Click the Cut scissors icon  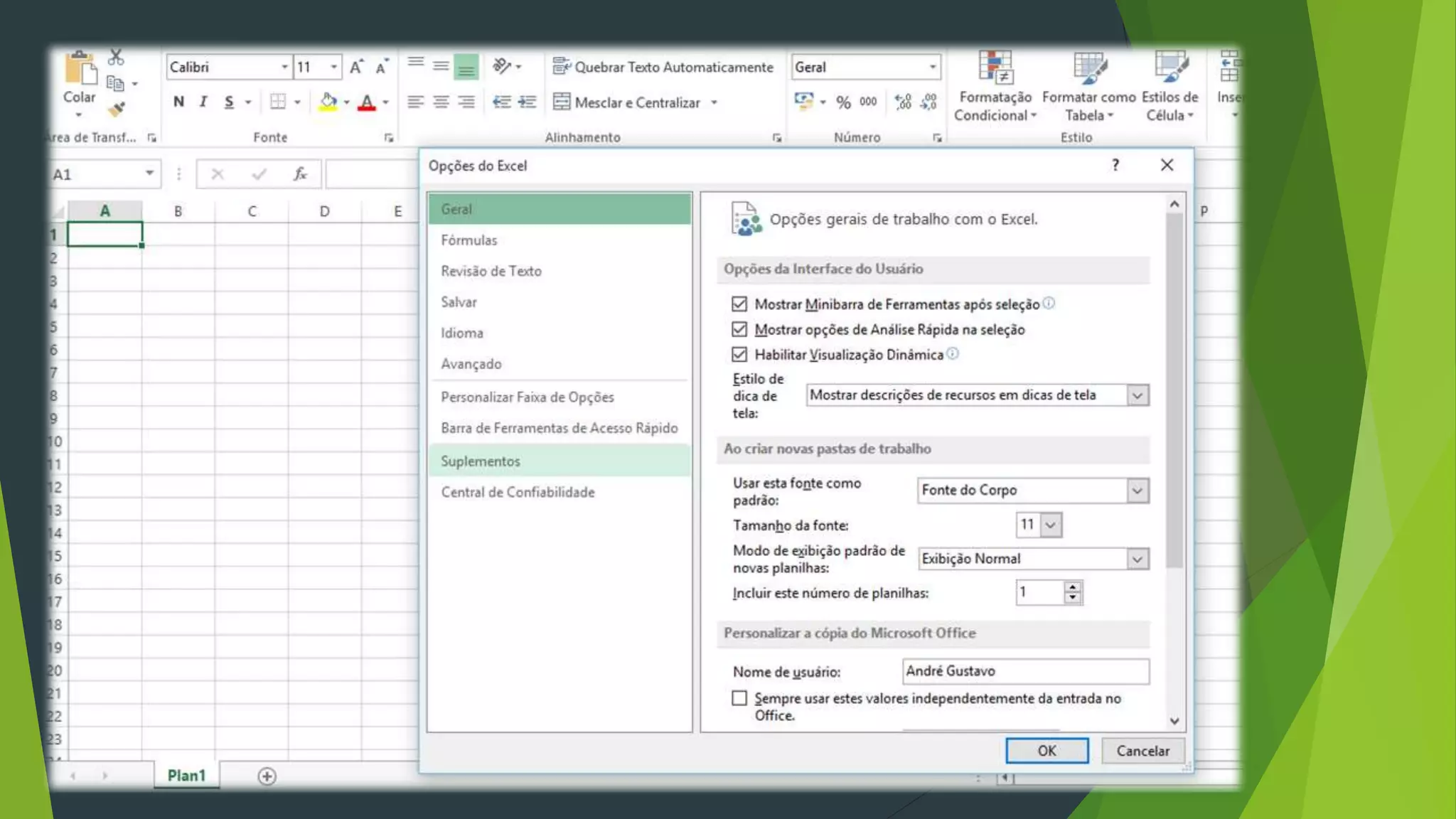click(116, 58)
